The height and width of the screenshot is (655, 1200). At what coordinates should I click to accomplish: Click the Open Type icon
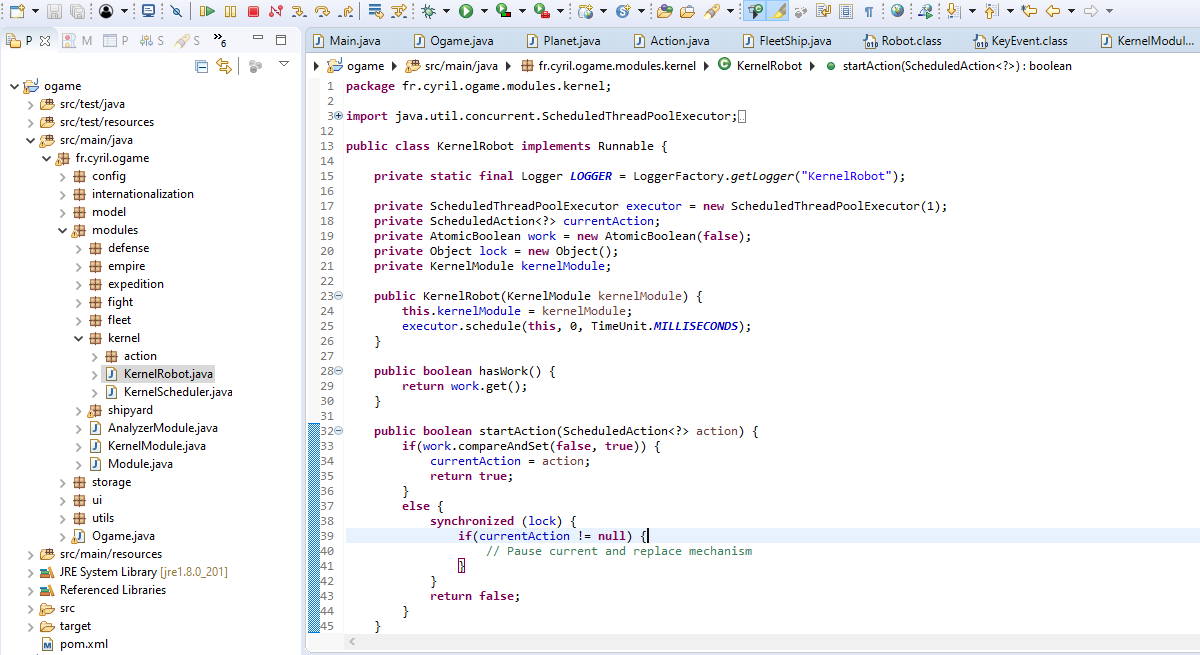(x=665, y=11)
